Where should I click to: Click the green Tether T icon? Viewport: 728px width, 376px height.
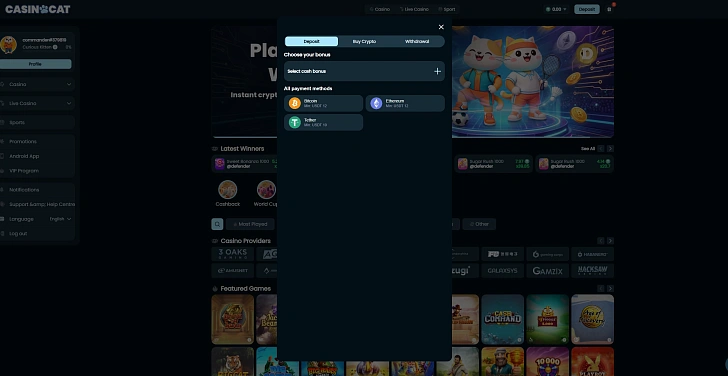pyautogui.click(x=295, y=122)
